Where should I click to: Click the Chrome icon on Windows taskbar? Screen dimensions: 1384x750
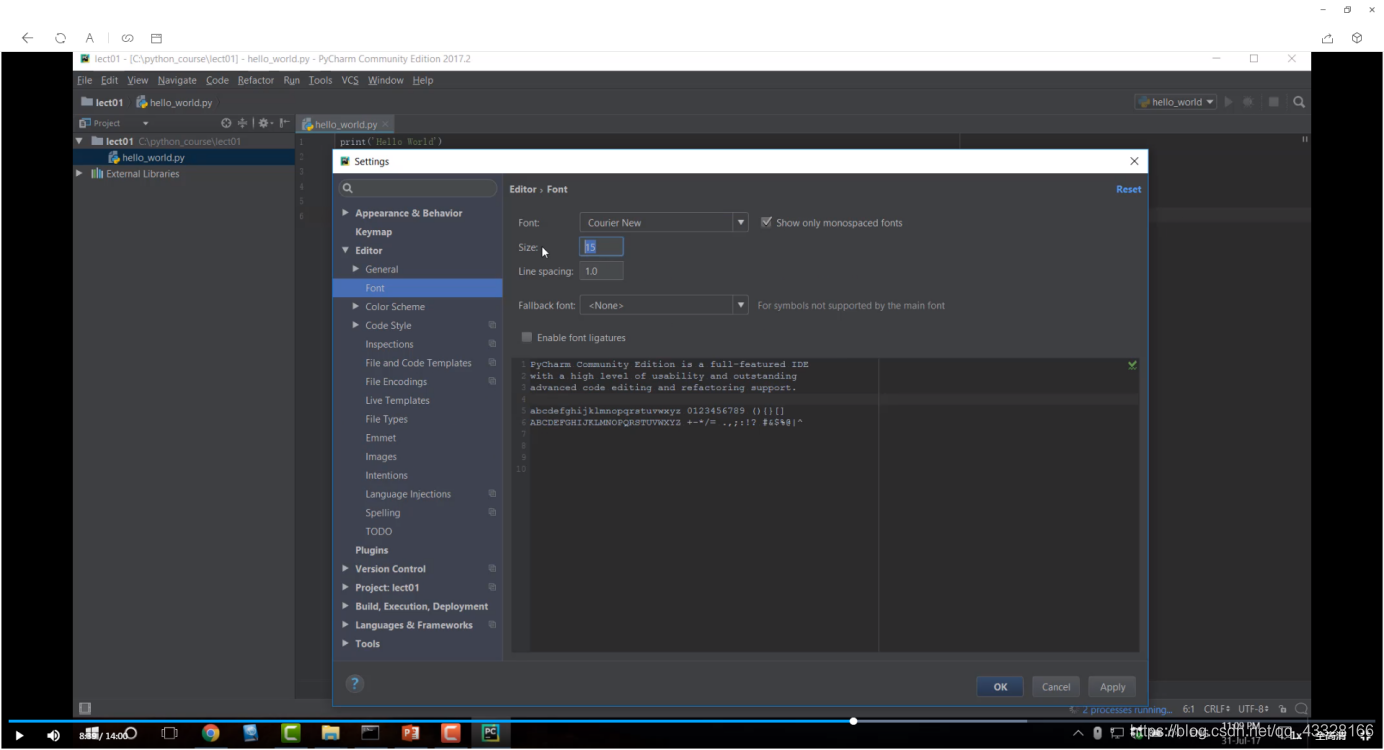pos(210,733)
